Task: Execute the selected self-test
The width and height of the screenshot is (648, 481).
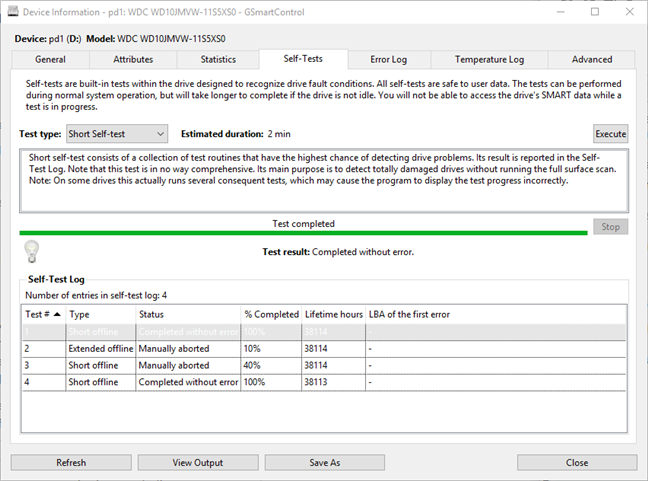Action: coord(610,134)
